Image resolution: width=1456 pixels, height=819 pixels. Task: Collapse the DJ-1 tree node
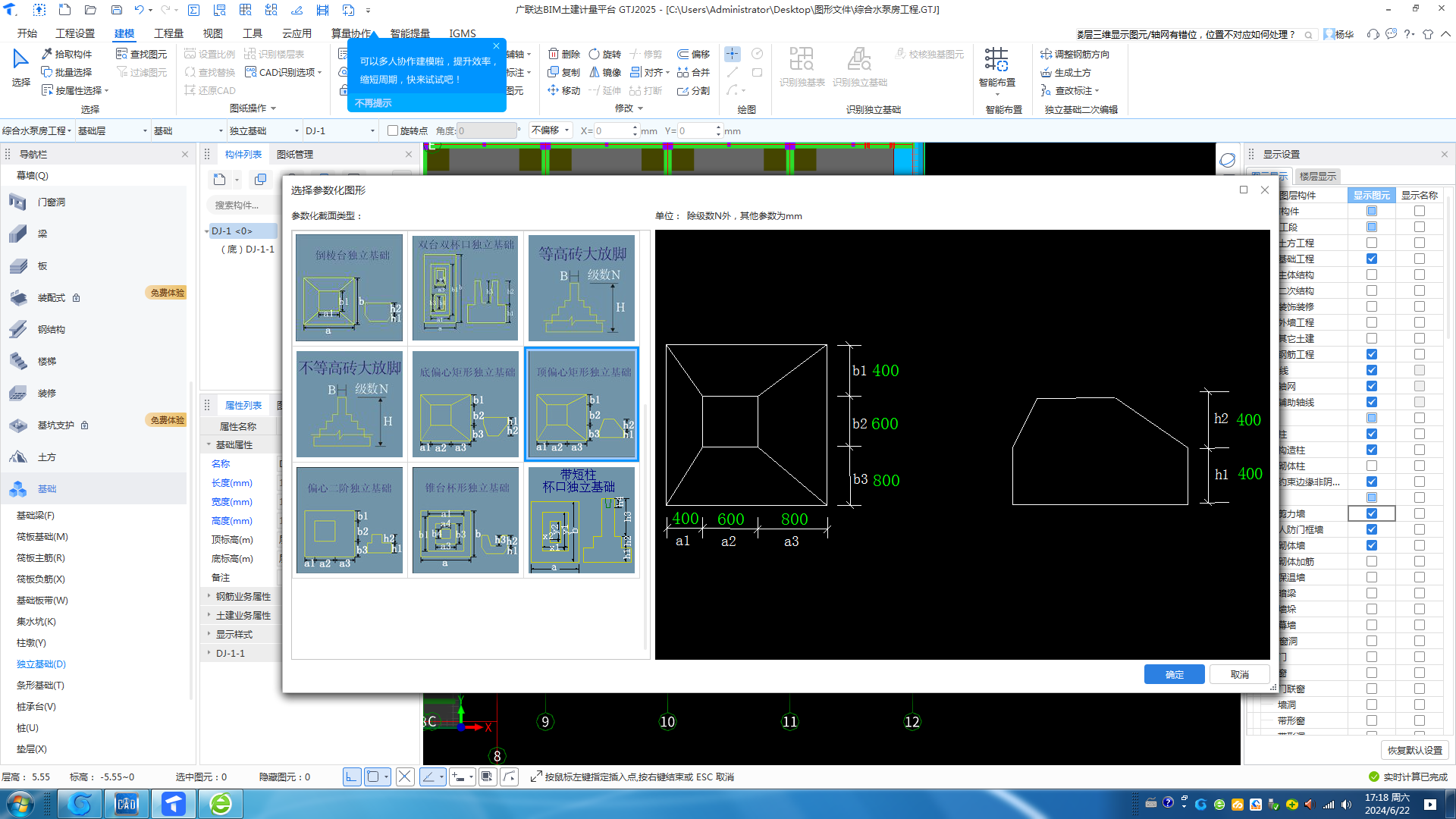[207, 231]
